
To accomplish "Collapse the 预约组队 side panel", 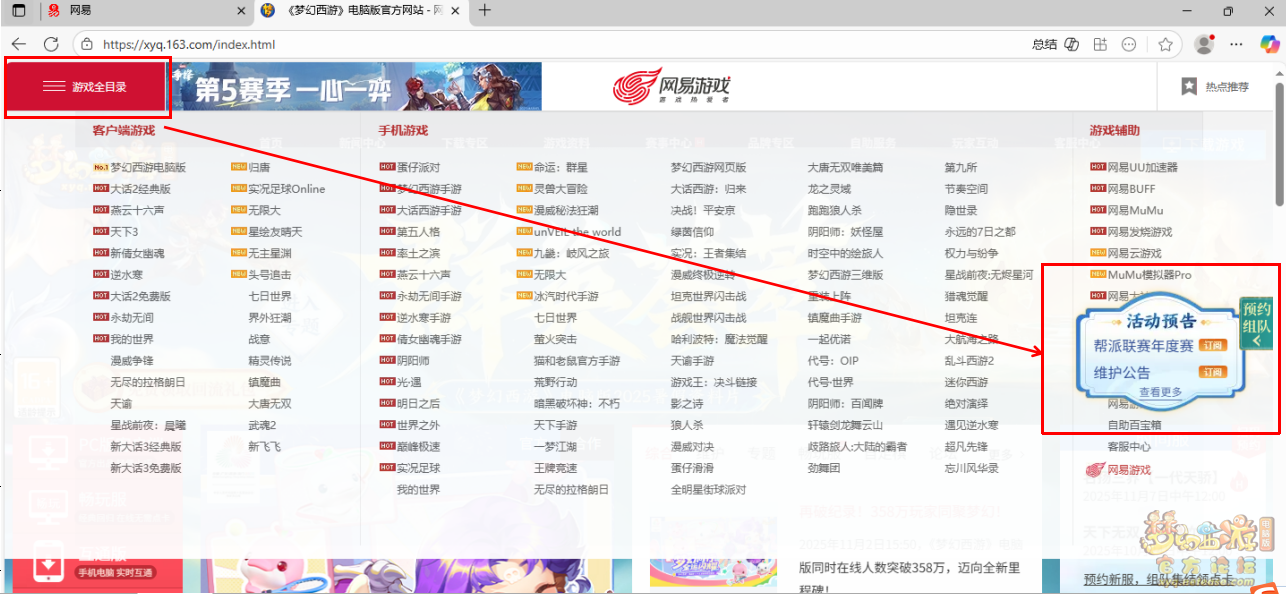I will (x=1257, y=341).
